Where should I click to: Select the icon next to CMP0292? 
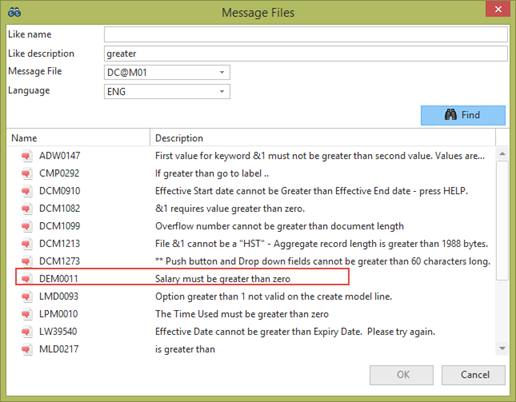[27, 173]
